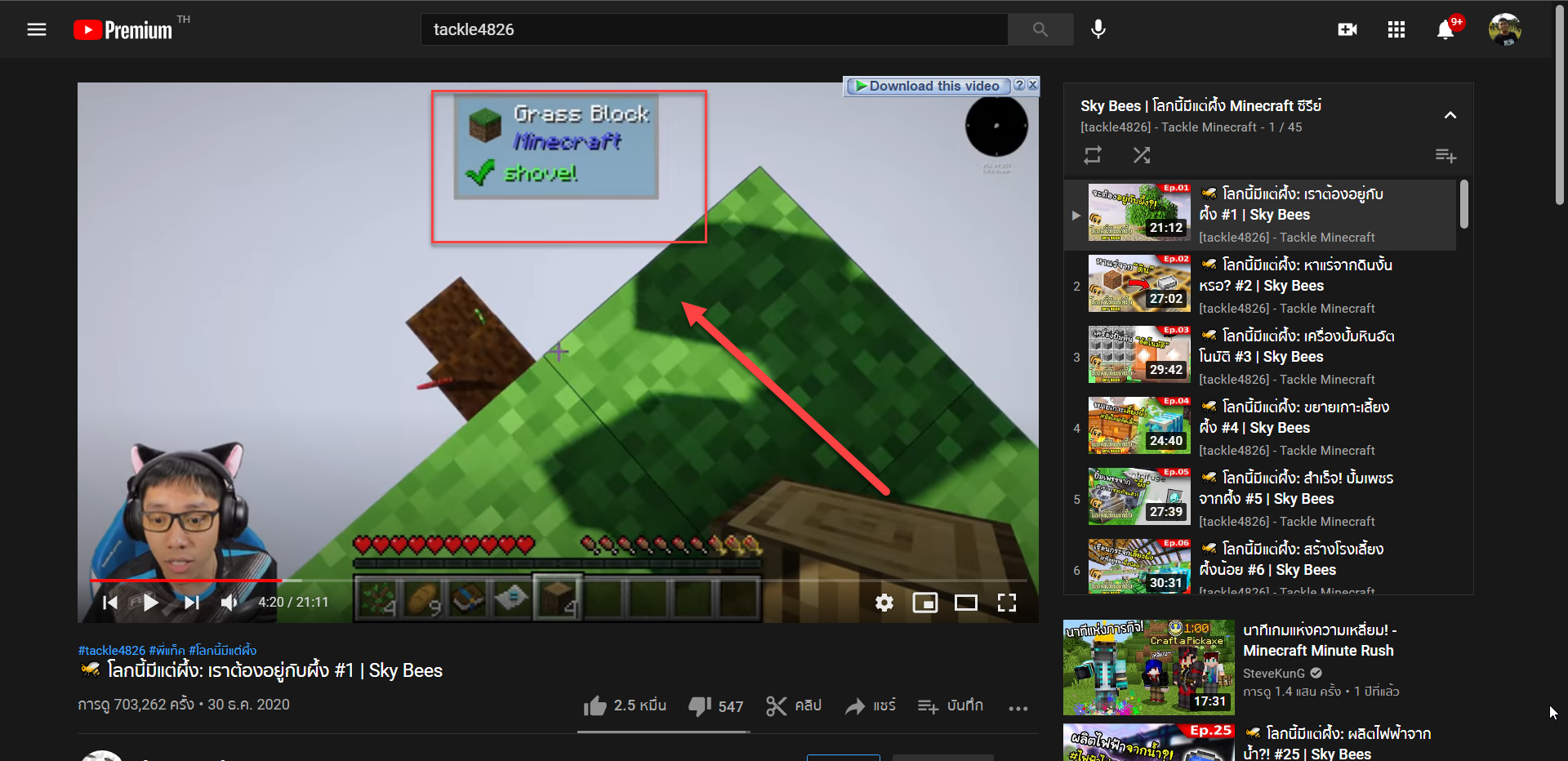
Task: Save the video with บันทึก button
Action: click(x=950, y=705)
